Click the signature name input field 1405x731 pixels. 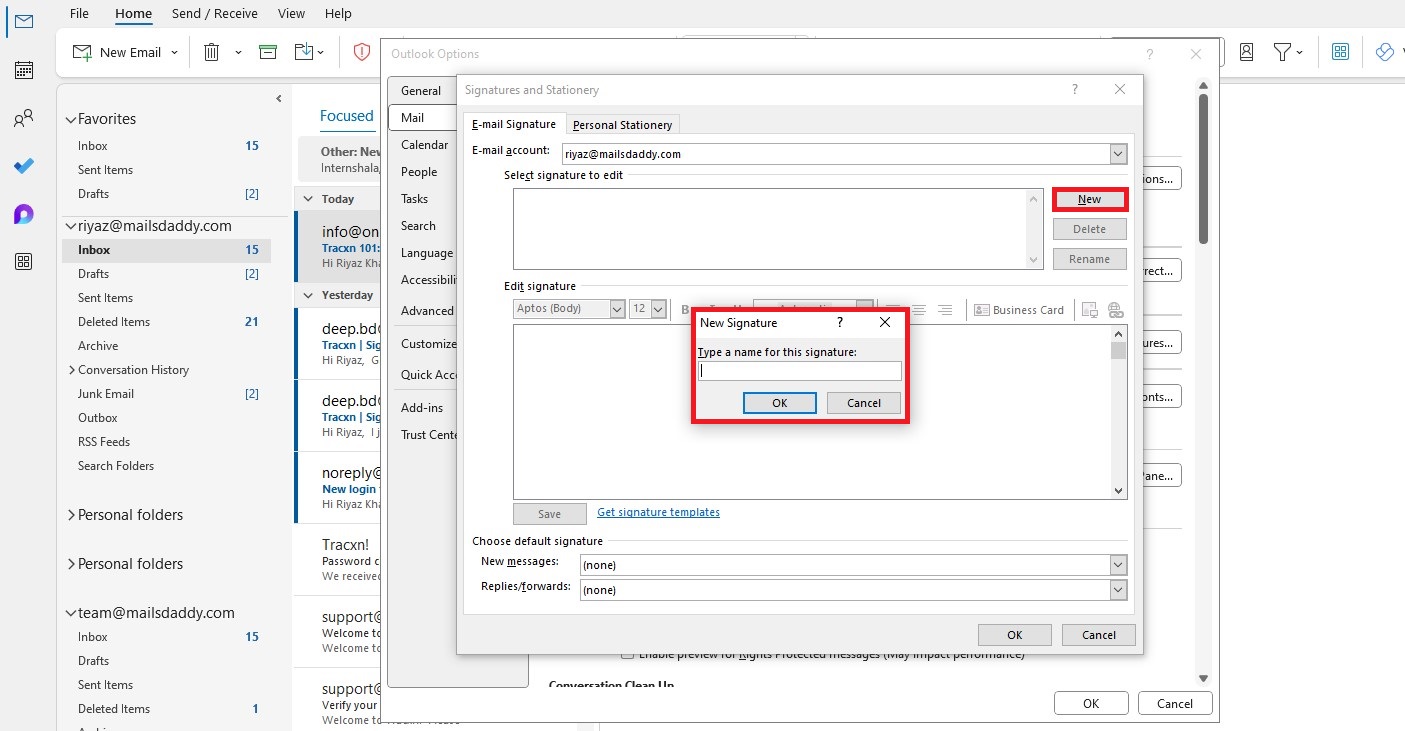pyautogui.click(x=800, y=371)
